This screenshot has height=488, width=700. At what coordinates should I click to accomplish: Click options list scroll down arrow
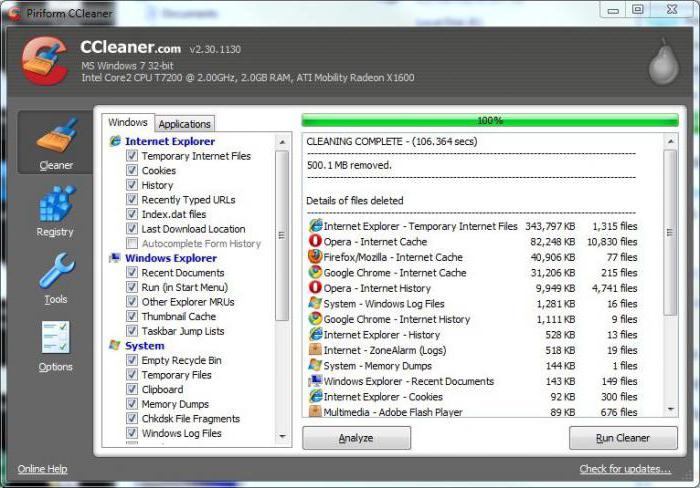pos(282,436)
